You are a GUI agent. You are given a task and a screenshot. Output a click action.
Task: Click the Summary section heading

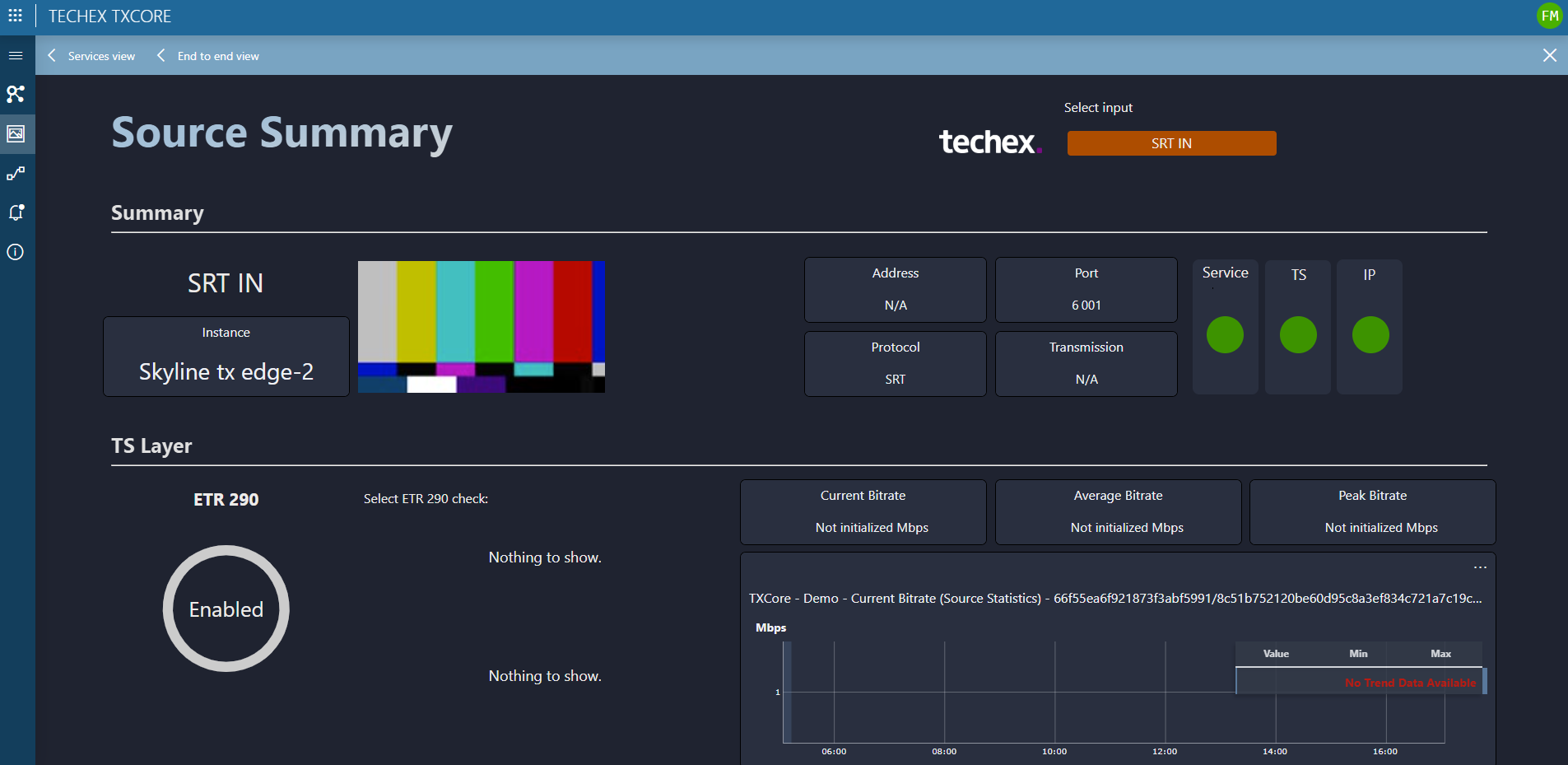157,213
